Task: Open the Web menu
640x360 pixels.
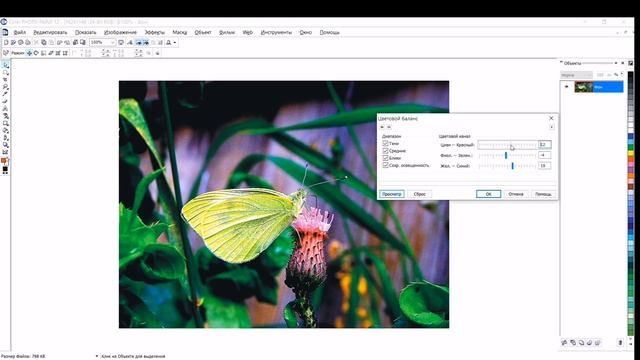Action: pos(247,32)
